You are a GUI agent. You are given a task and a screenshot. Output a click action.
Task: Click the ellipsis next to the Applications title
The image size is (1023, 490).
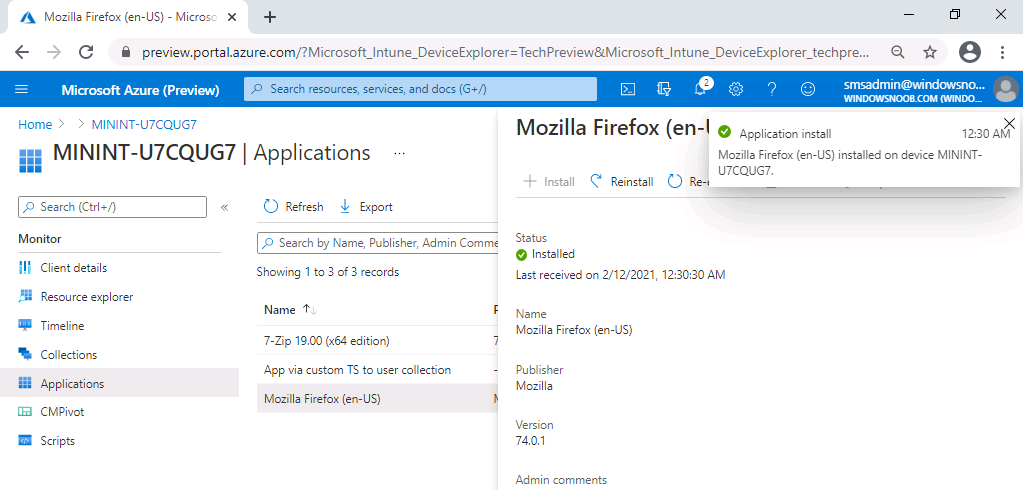399,153
